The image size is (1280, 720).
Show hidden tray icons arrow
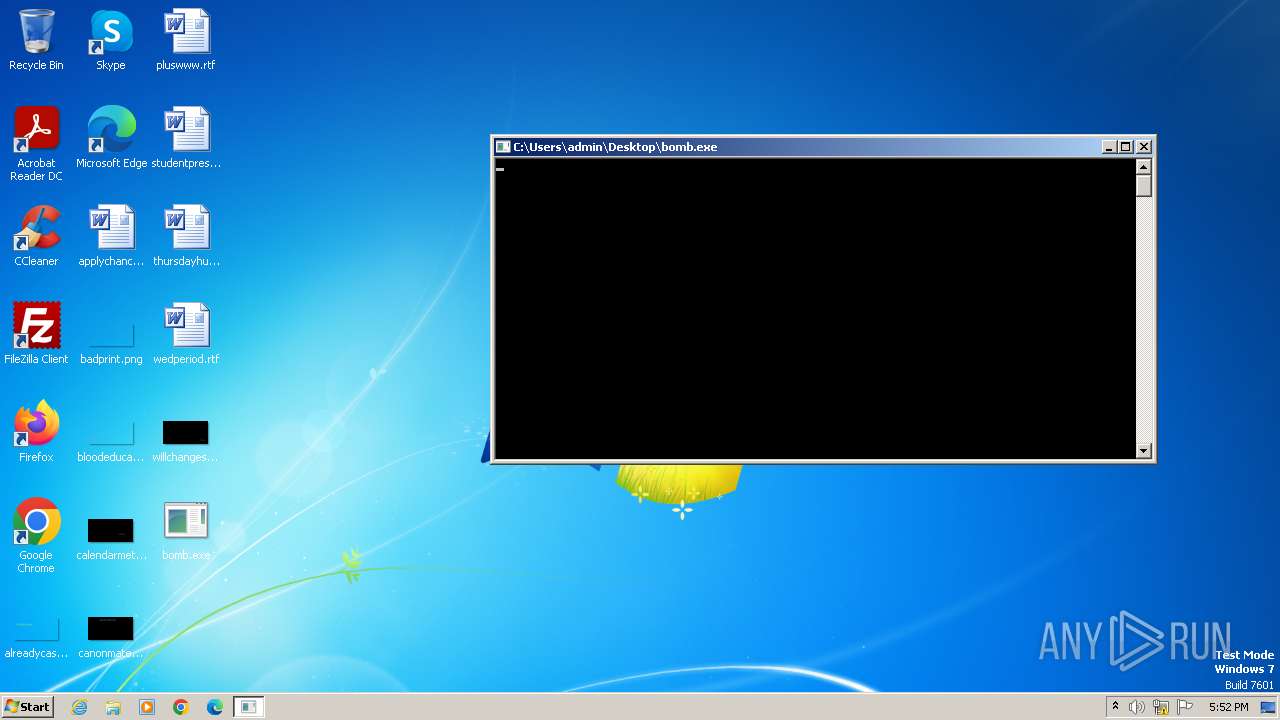[1115, 707]
